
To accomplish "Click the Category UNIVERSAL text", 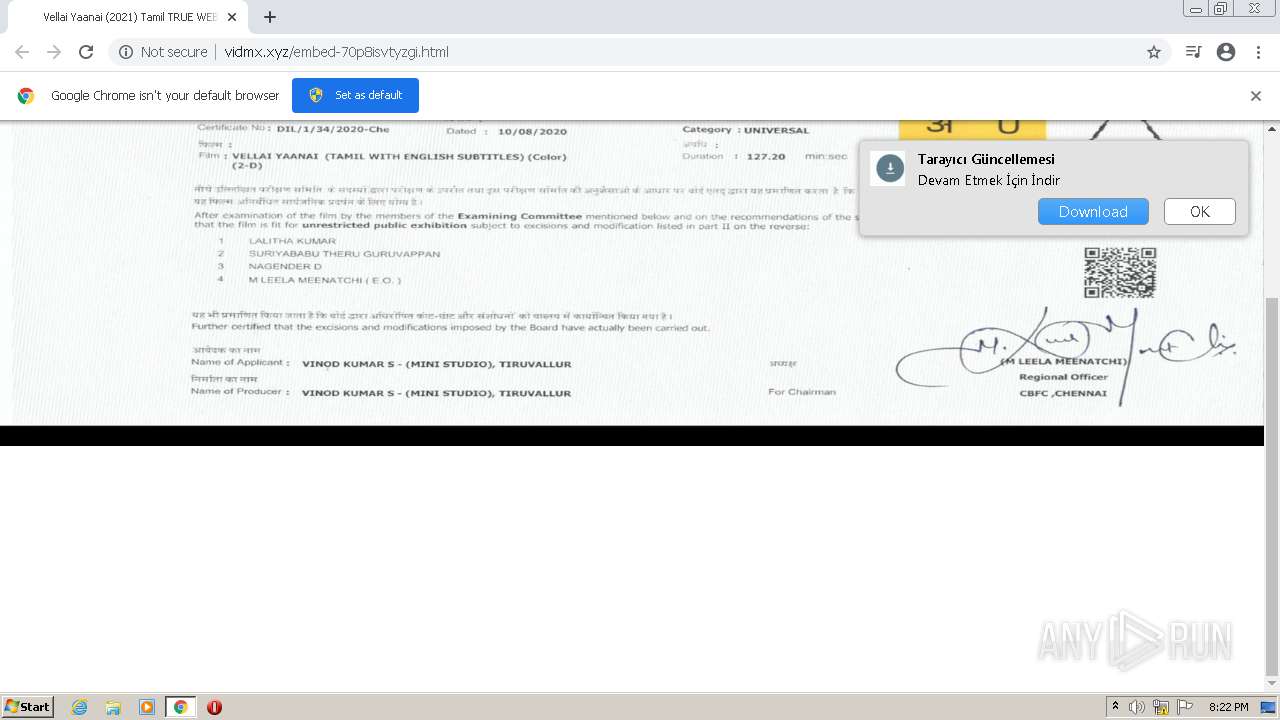I will pos(745,130).
